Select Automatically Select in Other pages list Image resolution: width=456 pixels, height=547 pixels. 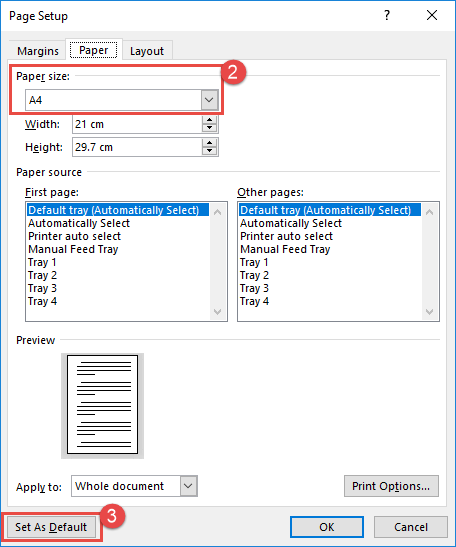[x=330, y=223]
